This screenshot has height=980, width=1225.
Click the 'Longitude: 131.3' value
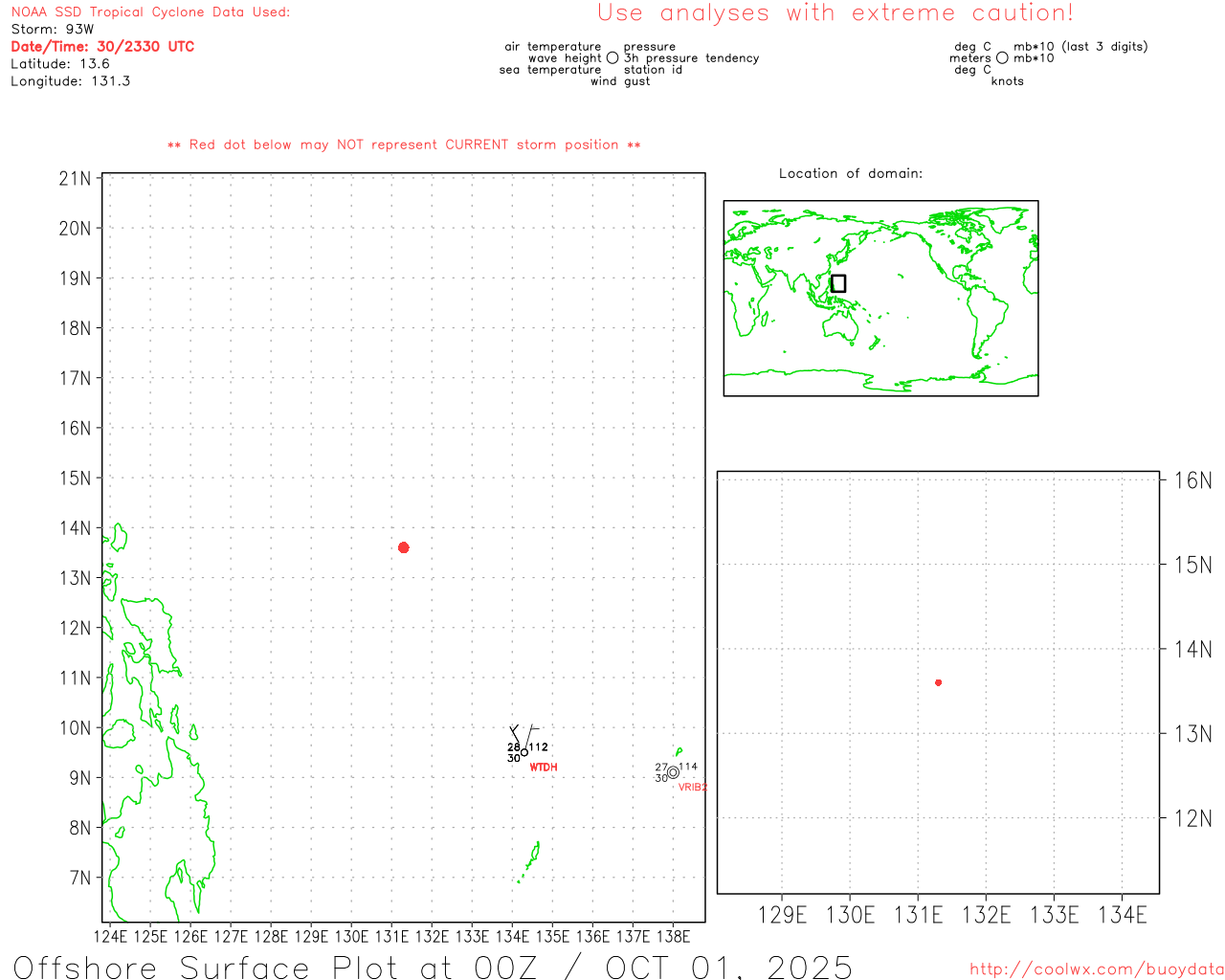[70, 81]
